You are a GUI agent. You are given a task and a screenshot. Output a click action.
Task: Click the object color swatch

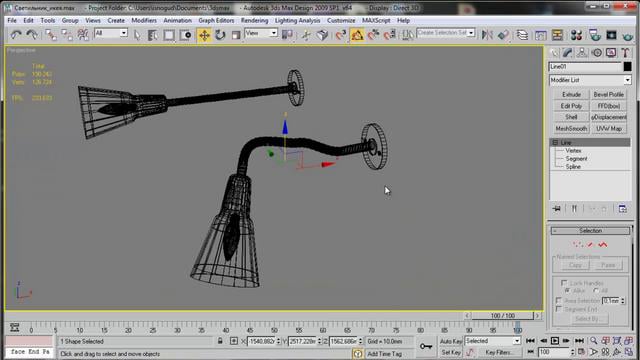[627, 67]
